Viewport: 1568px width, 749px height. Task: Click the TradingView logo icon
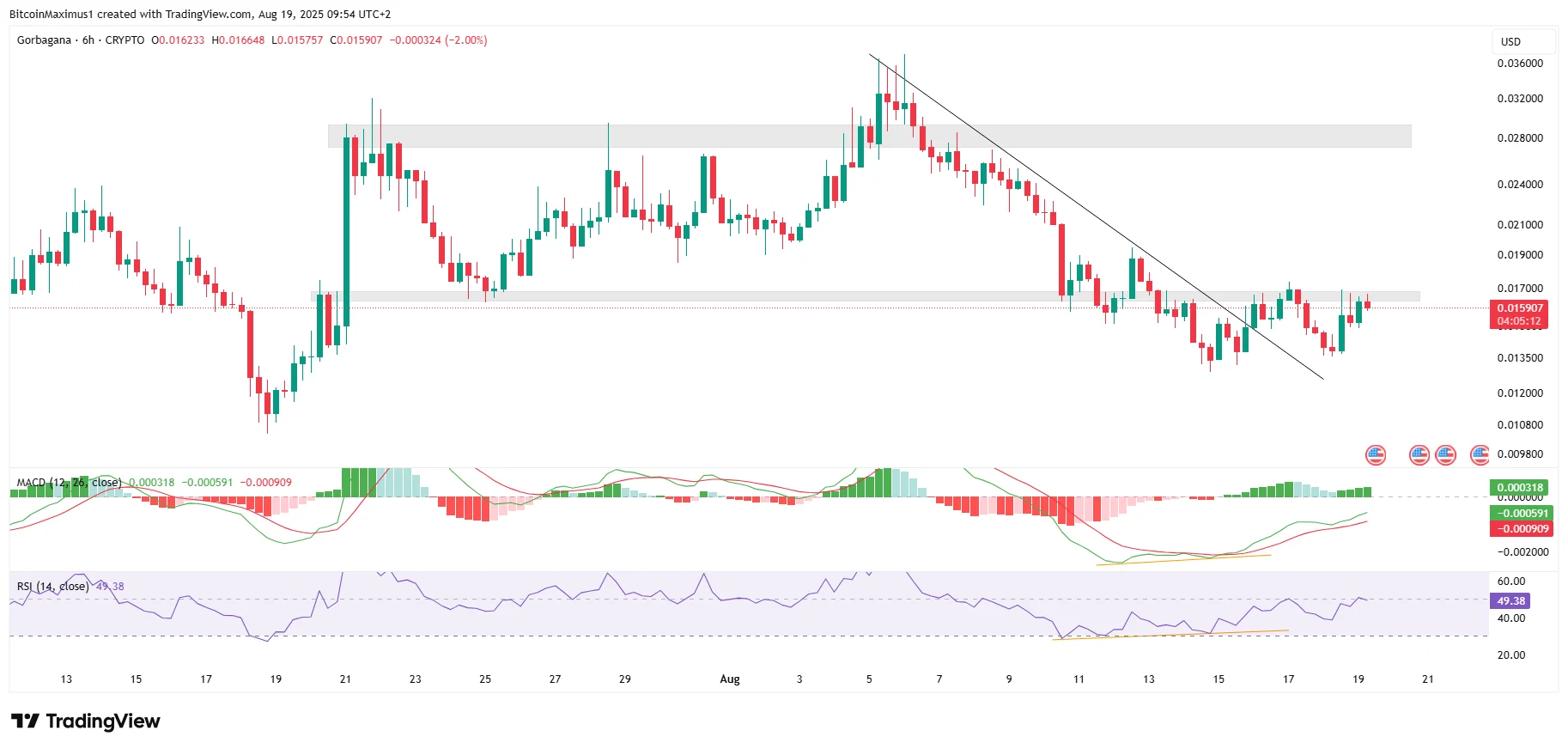25,721
